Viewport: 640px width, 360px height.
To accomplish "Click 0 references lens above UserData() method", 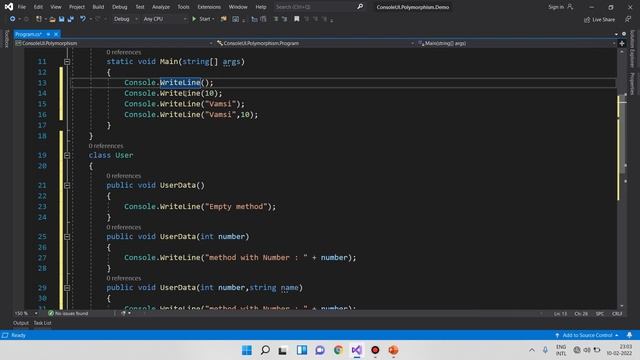I will coord(124,176).
